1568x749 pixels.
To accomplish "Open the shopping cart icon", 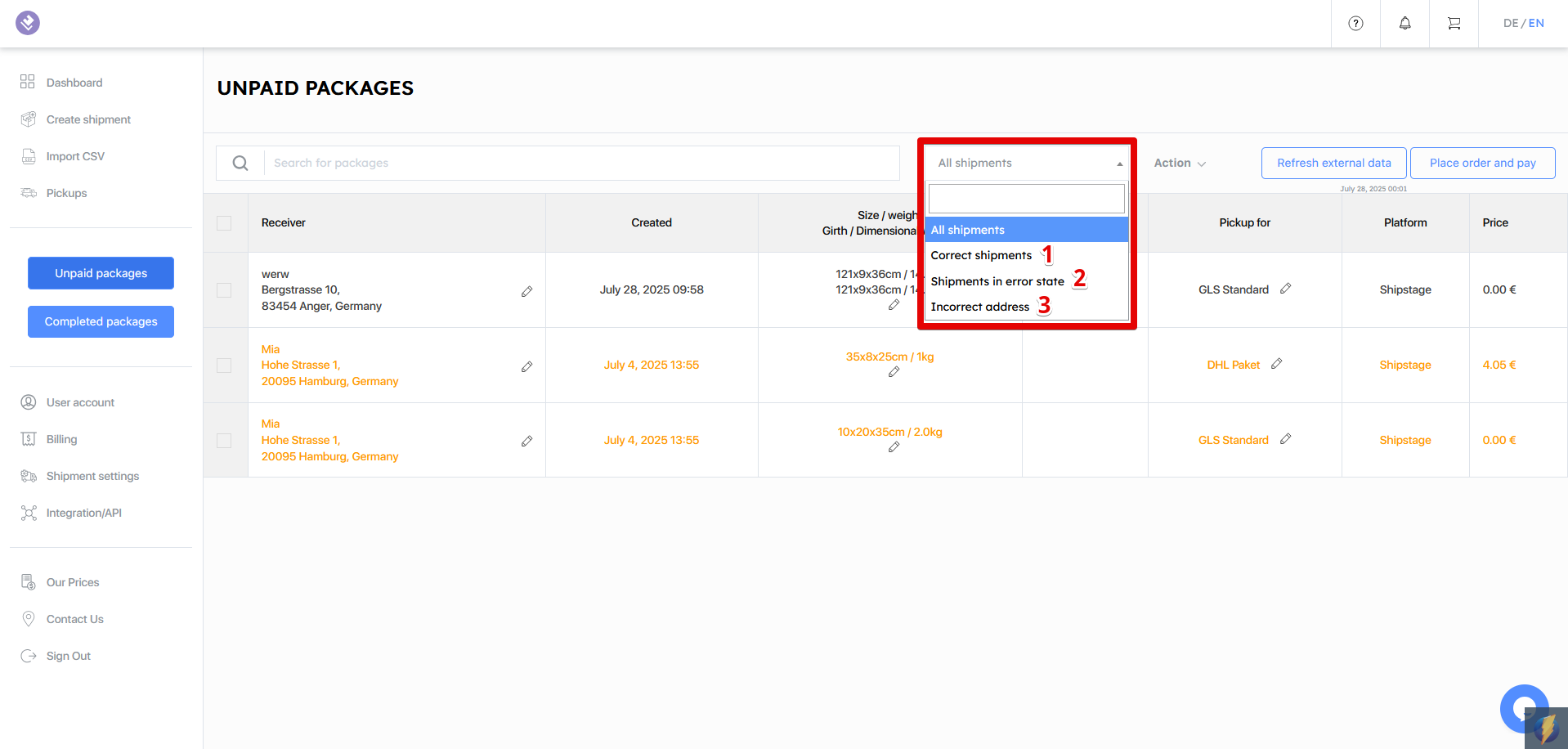I will pos(1454,24).
